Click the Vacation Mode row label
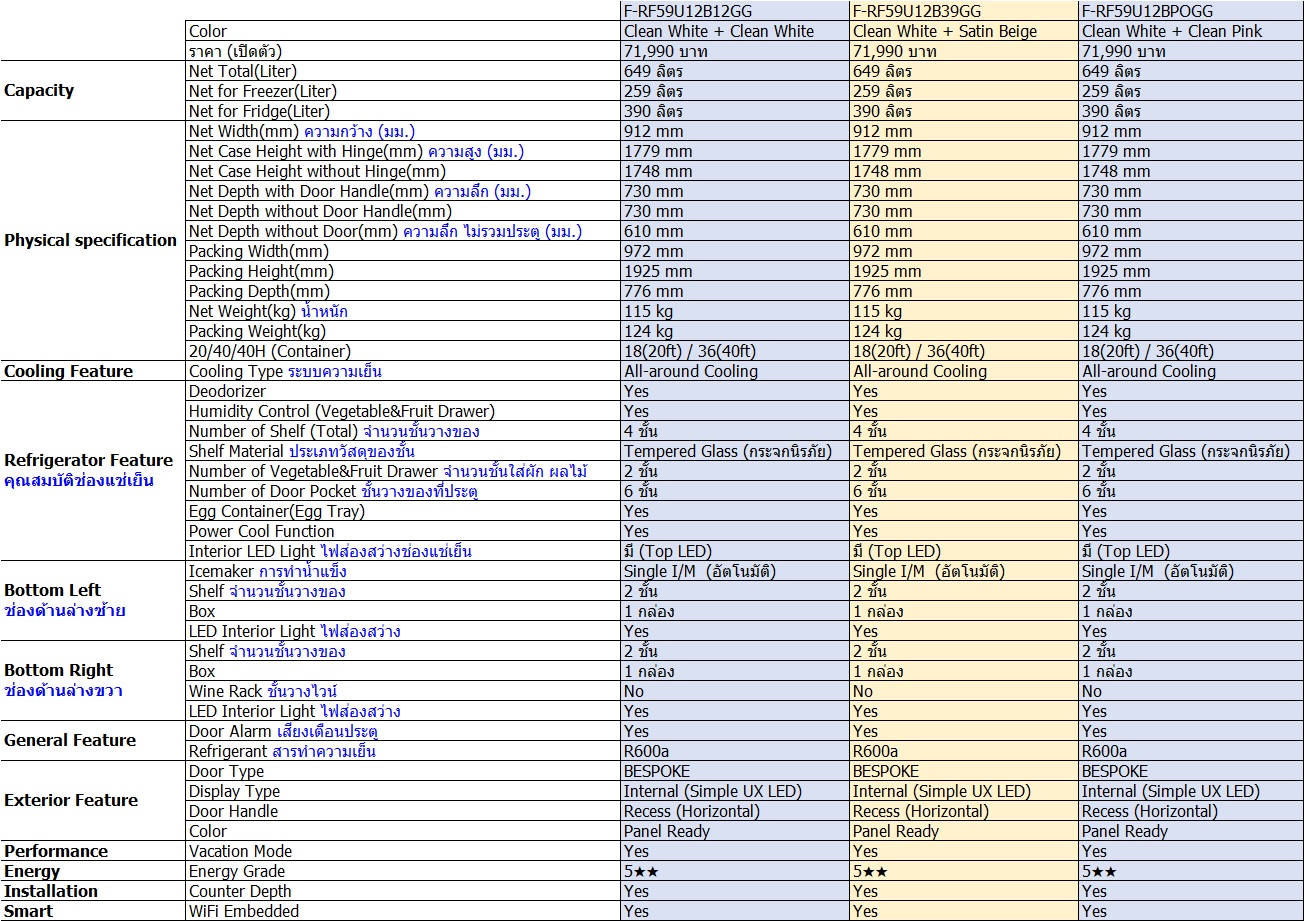Image resolution: width=1304 pixels, height=921 pixels. point(240,851)
